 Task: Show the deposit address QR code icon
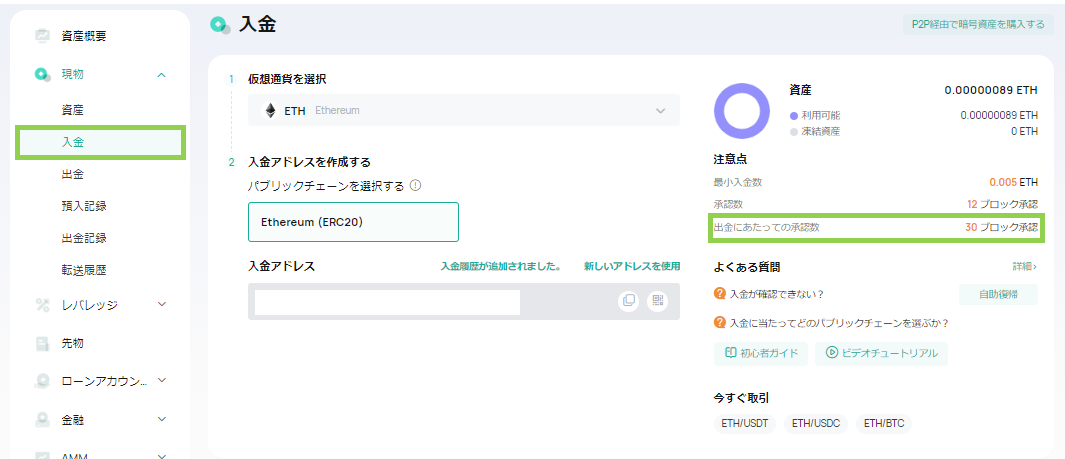(657, 300)
